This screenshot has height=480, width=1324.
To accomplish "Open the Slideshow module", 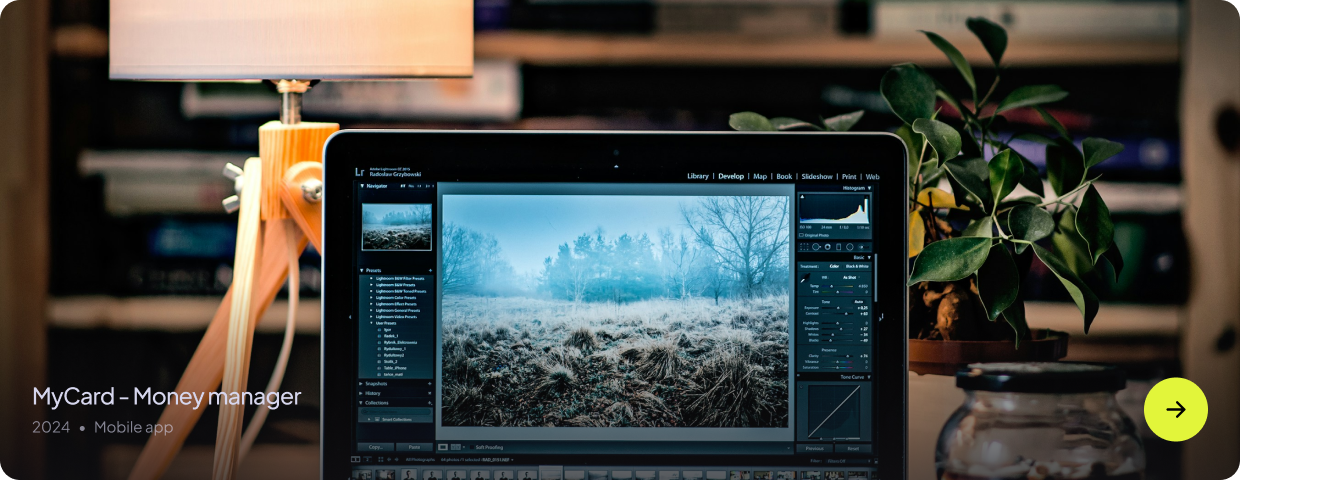I will pyautogui.click(x=816, y=176).
